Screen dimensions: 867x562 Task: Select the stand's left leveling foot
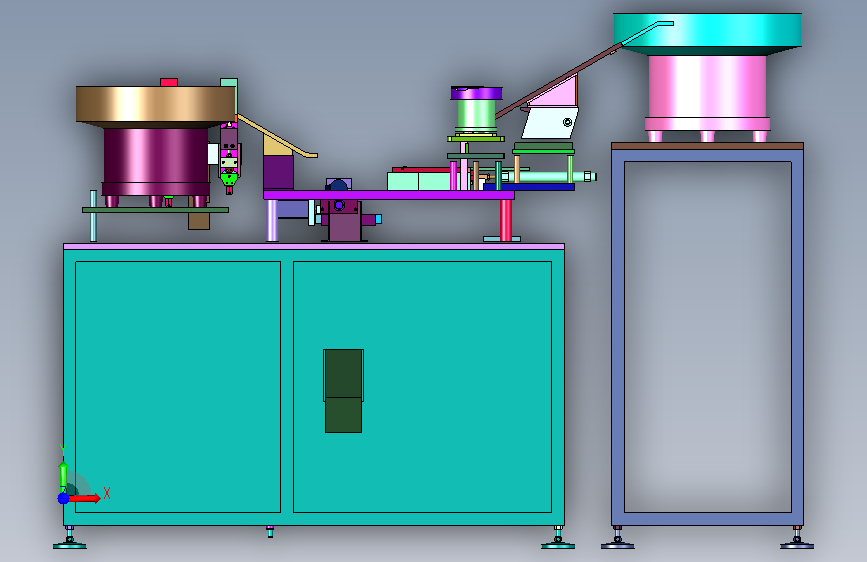click(618, 540)
